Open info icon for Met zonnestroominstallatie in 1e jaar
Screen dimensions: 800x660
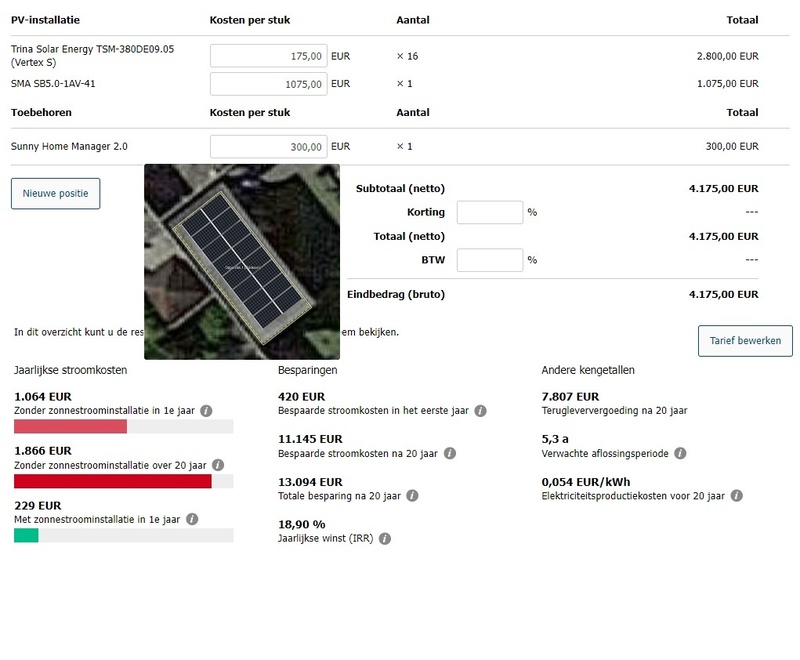click(x=192, y=519)
